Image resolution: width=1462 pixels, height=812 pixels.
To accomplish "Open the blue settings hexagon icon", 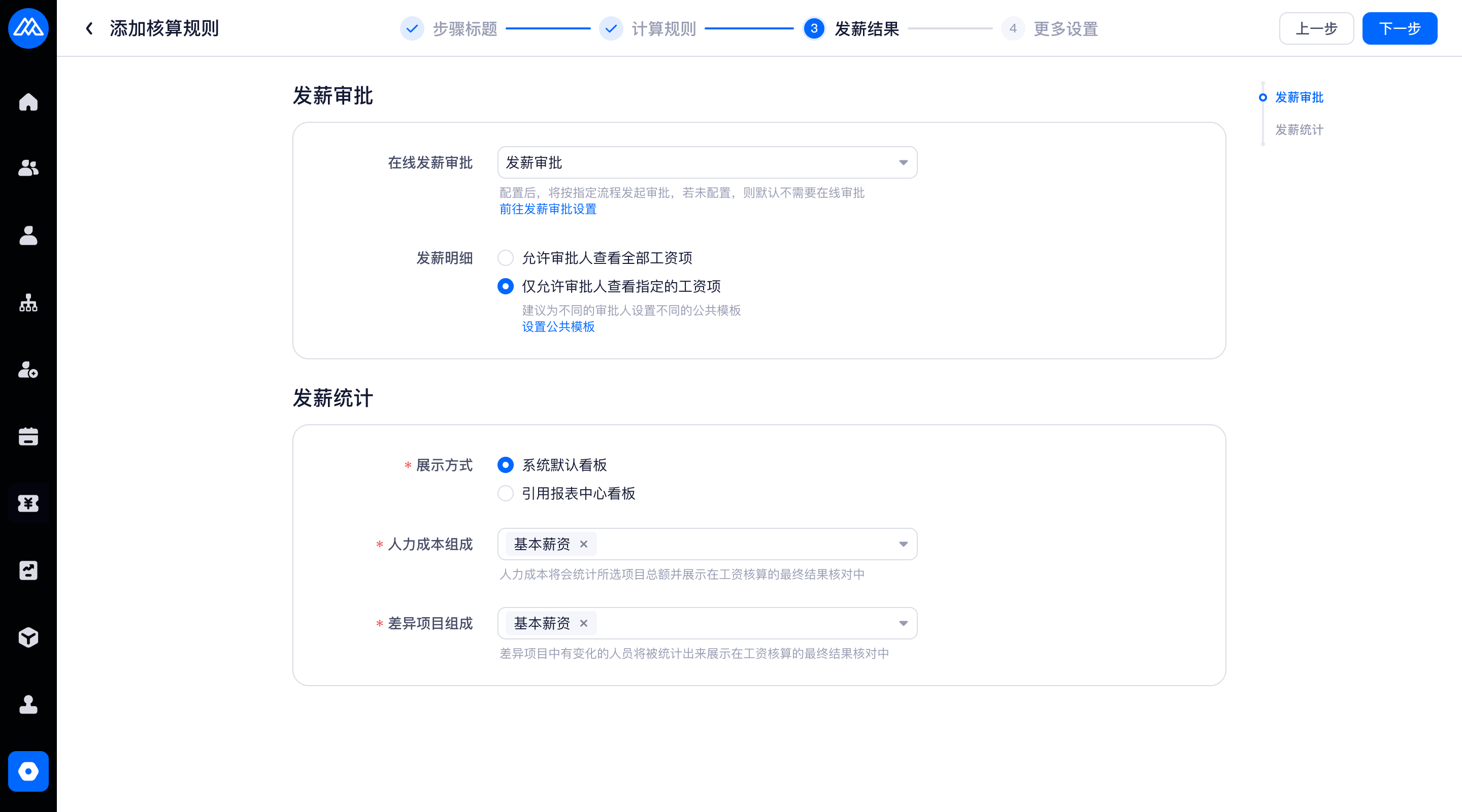I will click(x=28, y=771).
